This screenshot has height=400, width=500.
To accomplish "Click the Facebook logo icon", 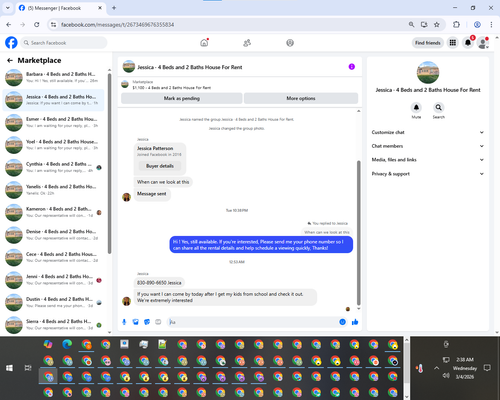I will 11,43.
